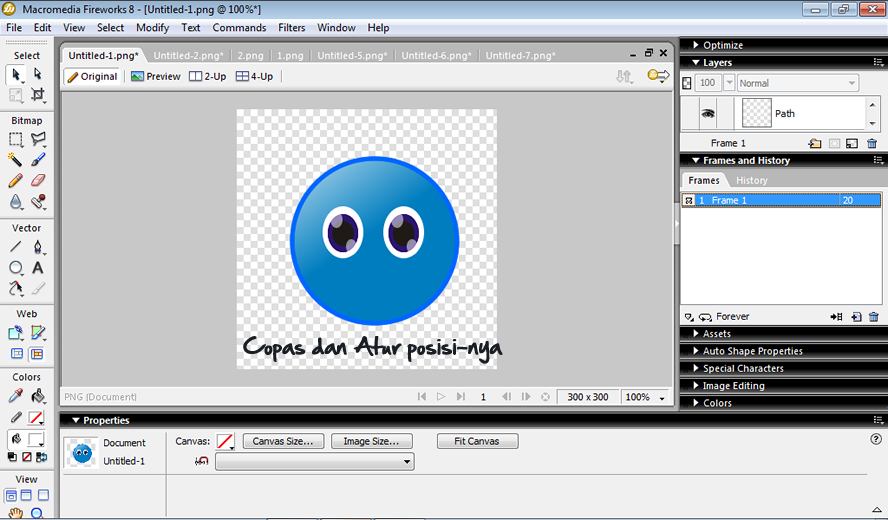
Task: Toggle Hide slices and hotspots
Action: [17, 354]
